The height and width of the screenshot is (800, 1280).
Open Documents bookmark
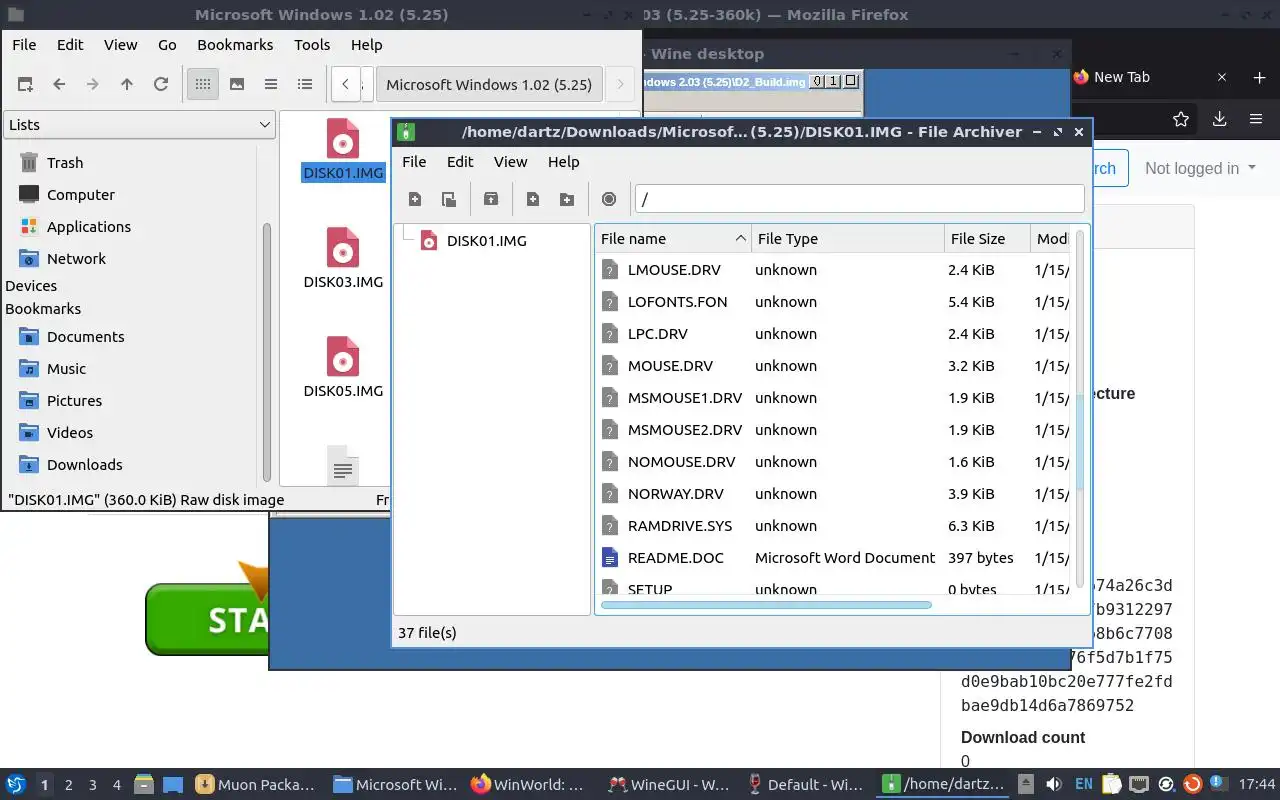click(x=85, y=337)
